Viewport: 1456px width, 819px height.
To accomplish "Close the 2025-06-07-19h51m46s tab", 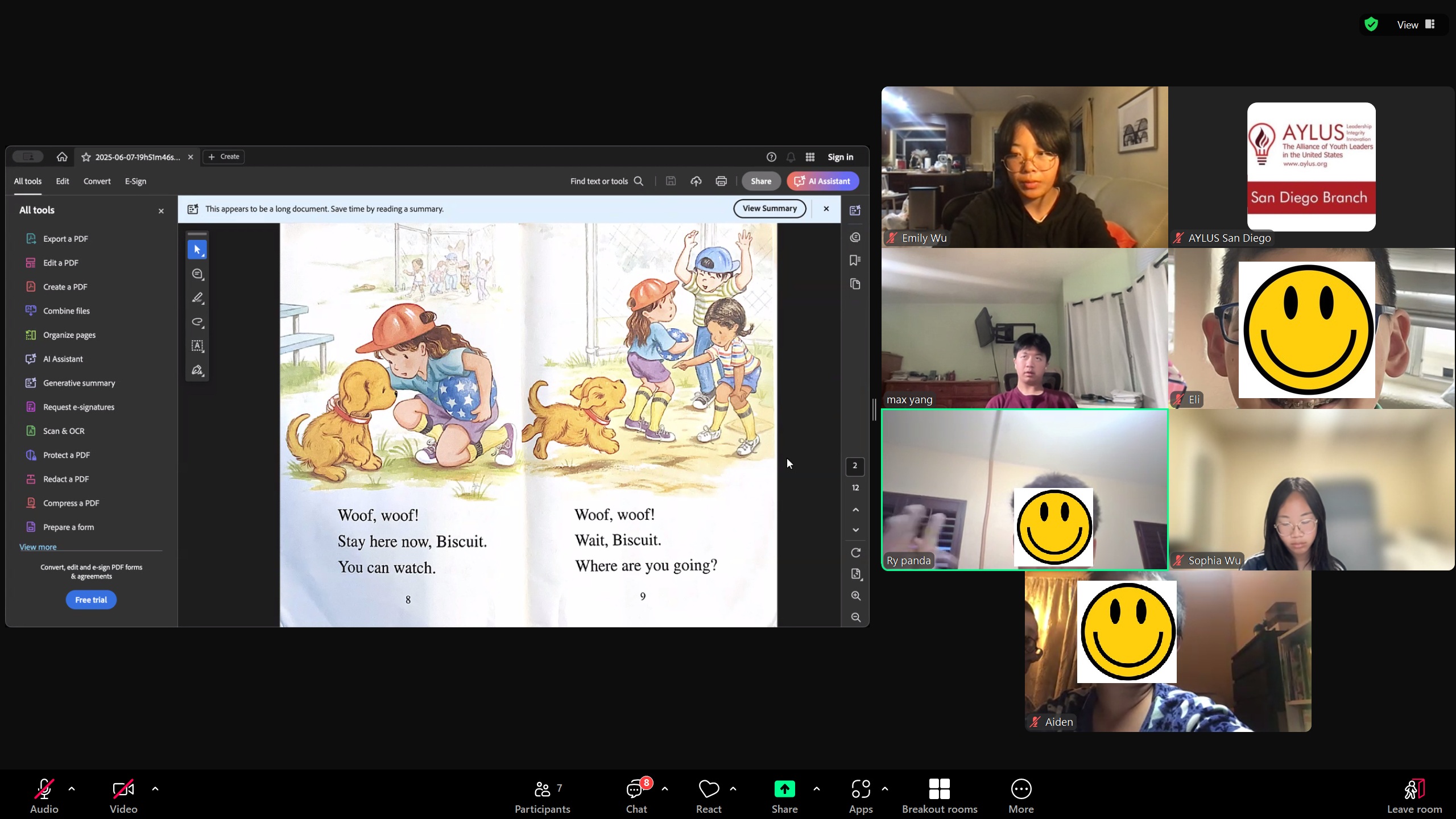I will (x=191, y=157).
